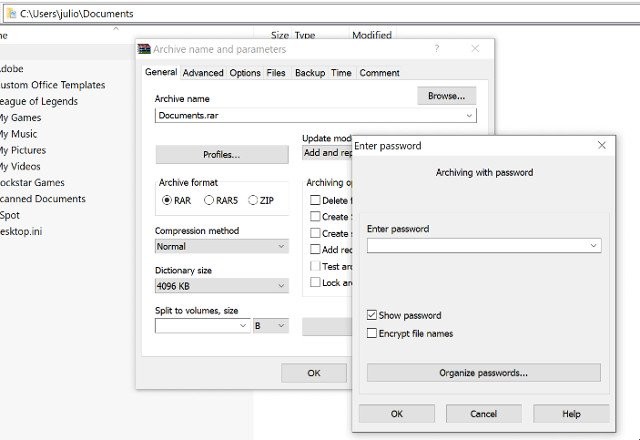
Task: Go to the Comment tab
Action: tap(379, 73)
